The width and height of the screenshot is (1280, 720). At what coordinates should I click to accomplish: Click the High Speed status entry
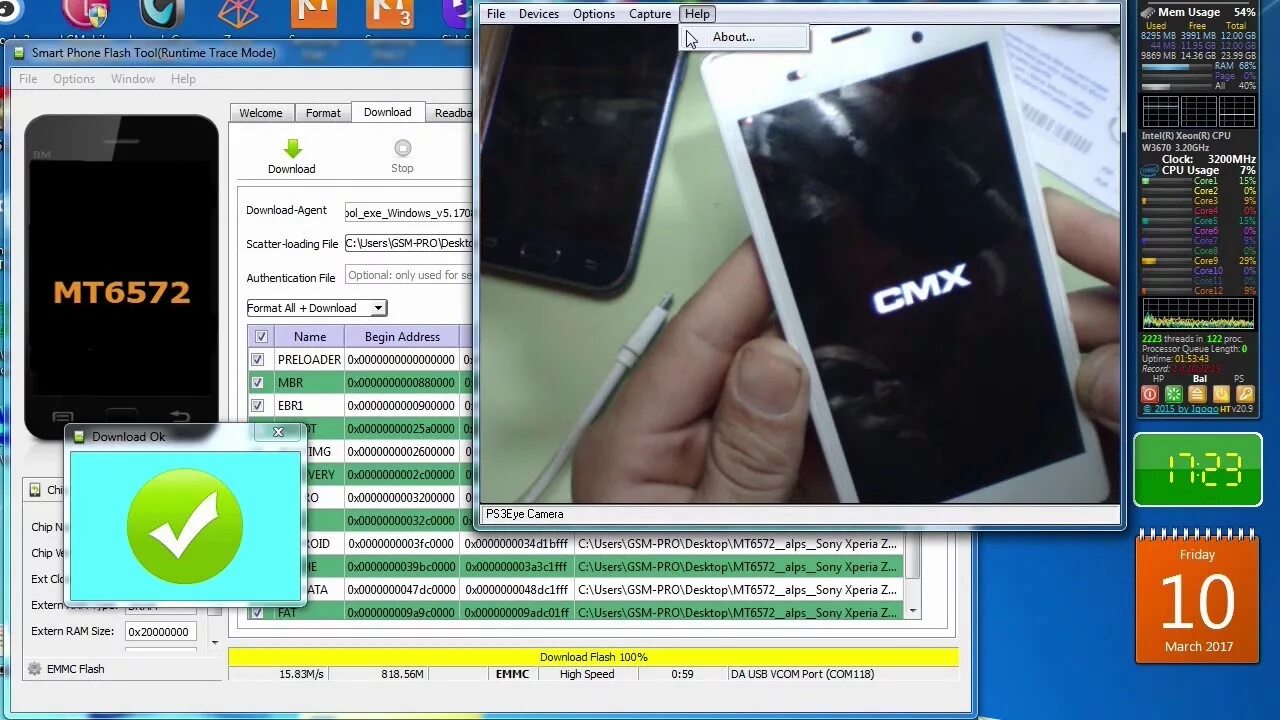[x=587, y=674]
